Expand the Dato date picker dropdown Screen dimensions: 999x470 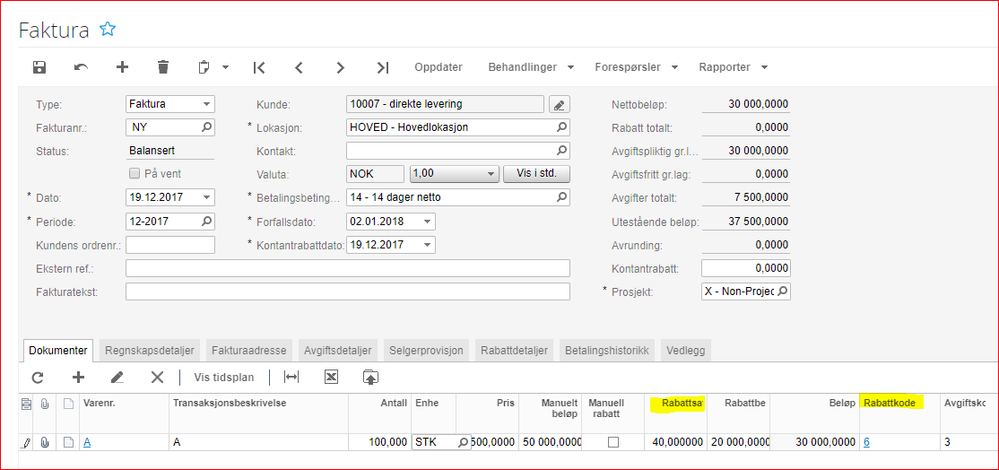click(x=206, y=198)
